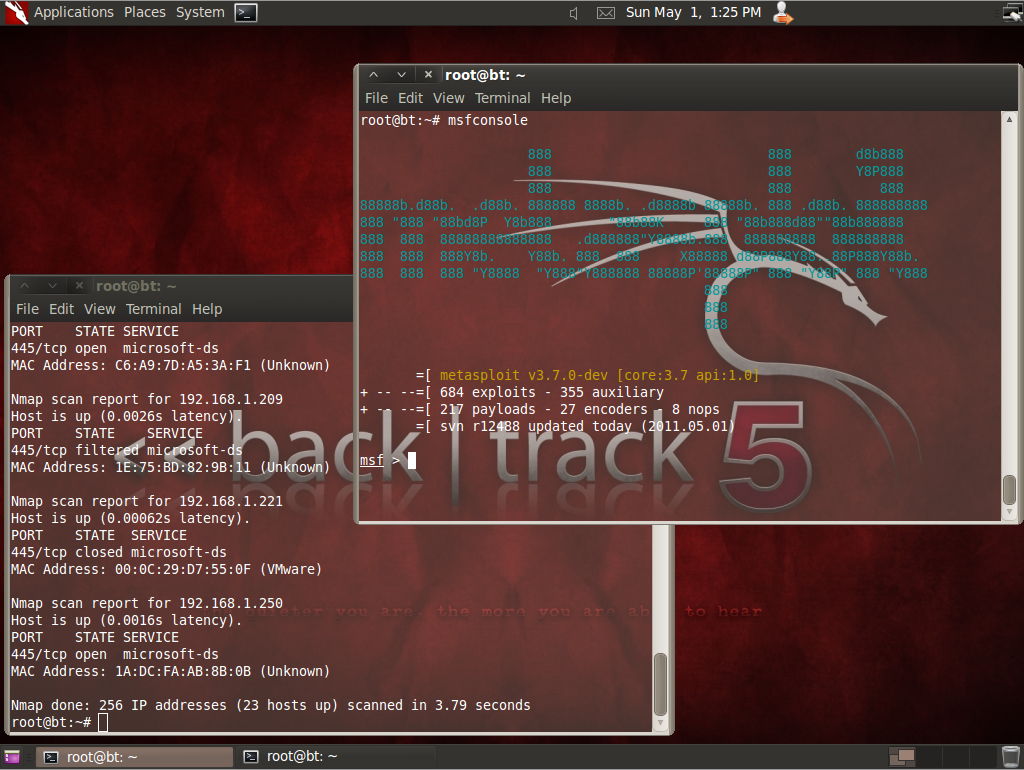This screenshot has width=1024, height=770.
Task: Mute audio via the speaker icon in top panel
Action: point(572,13)
